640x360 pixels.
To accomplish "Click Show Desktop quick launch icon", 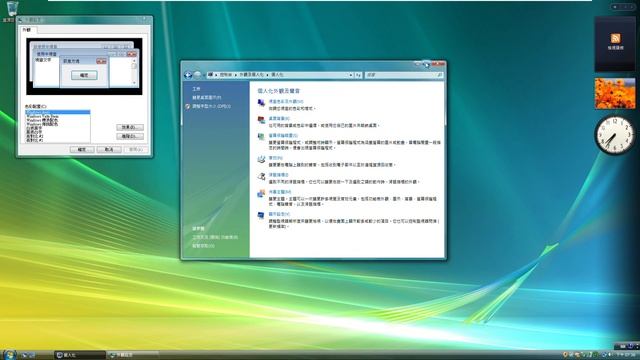I will click(24, 355).
